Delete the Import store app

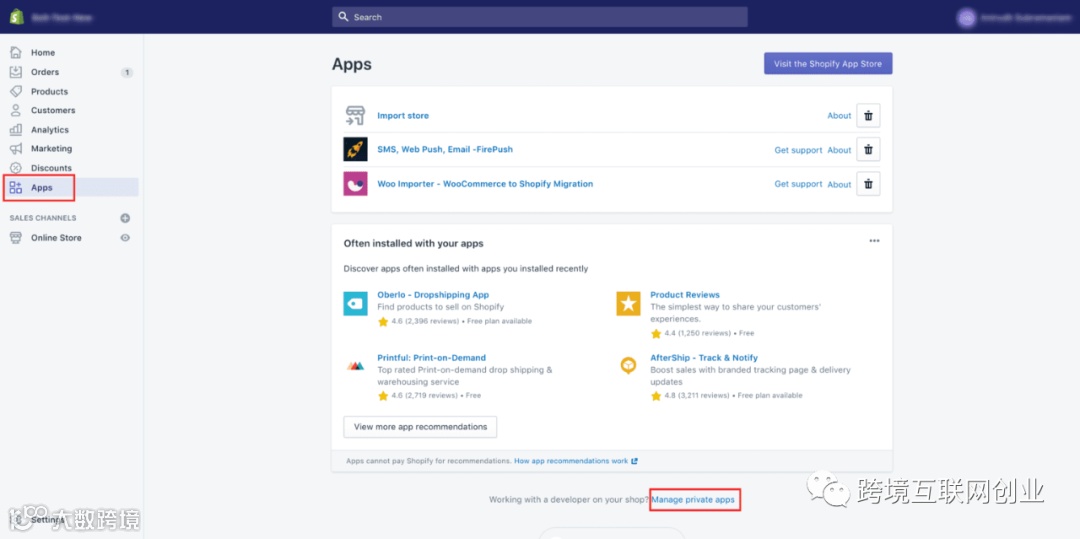click(868, 116)
